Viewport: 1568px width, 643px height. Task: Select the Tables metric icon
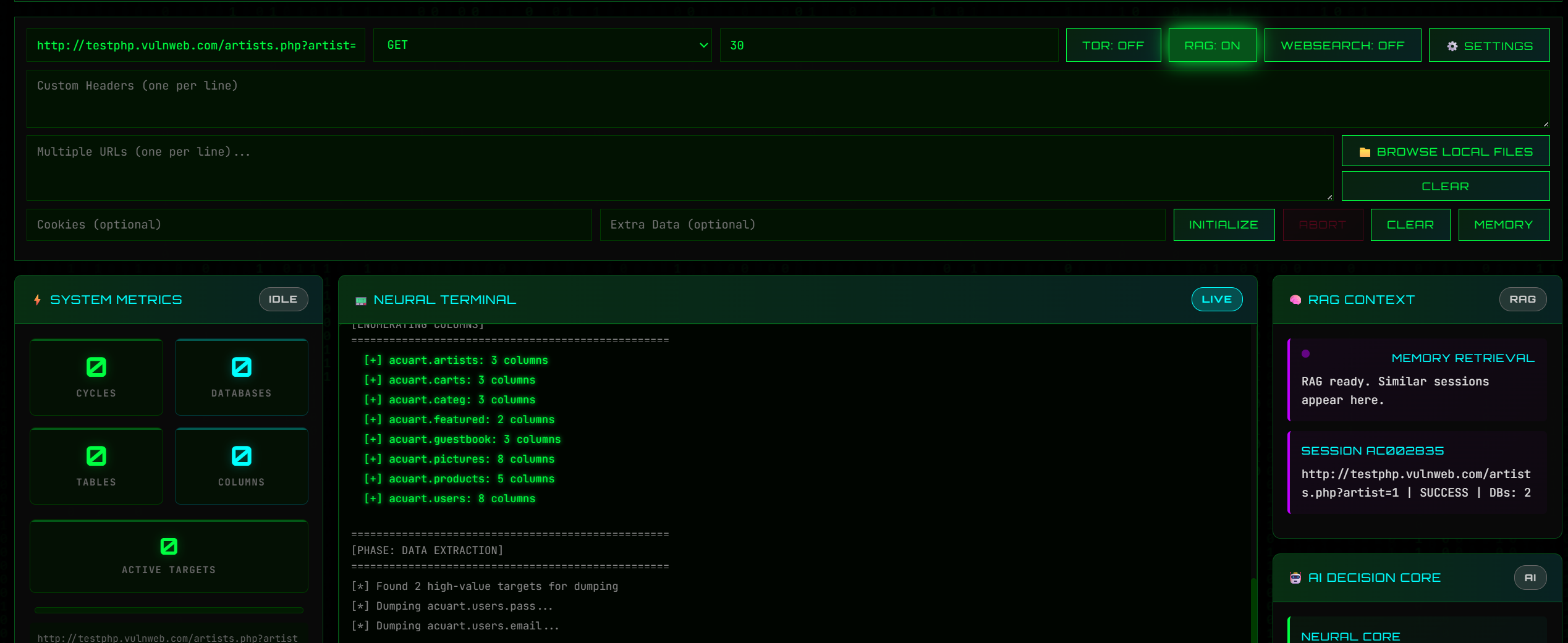coord(96,456)
